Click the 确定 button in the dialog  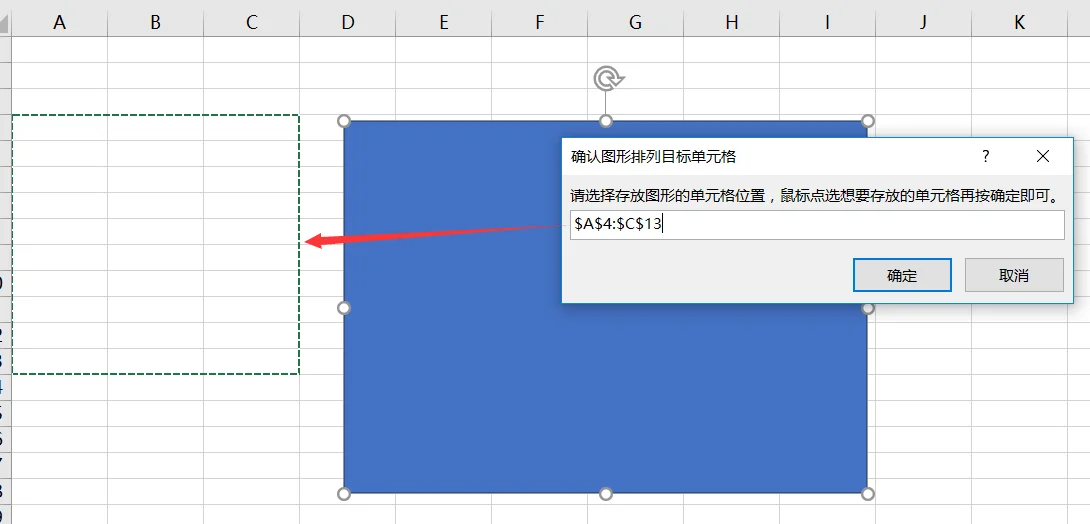click(902, 275)
